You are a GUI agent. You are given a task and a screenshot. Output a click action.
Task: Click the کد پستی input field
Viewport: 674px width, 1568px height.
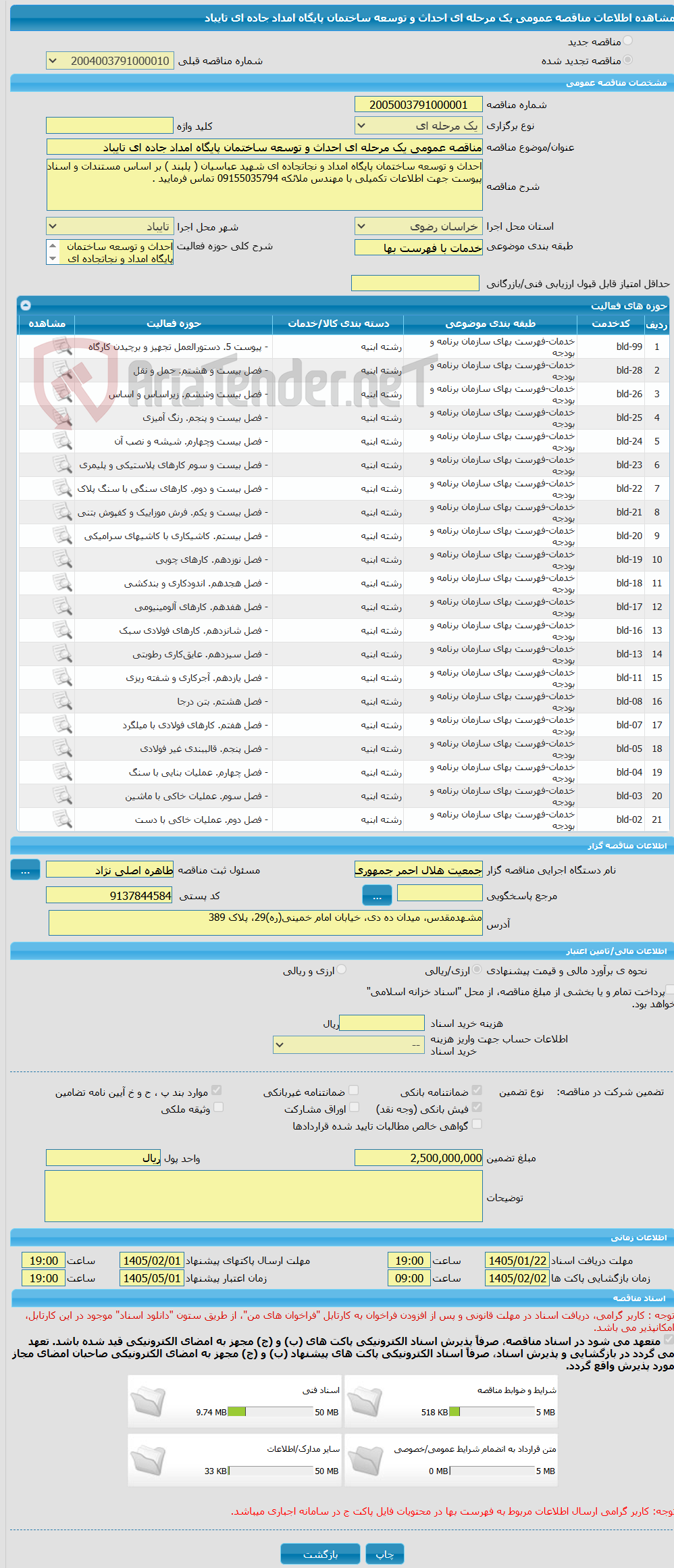point(109,896)
